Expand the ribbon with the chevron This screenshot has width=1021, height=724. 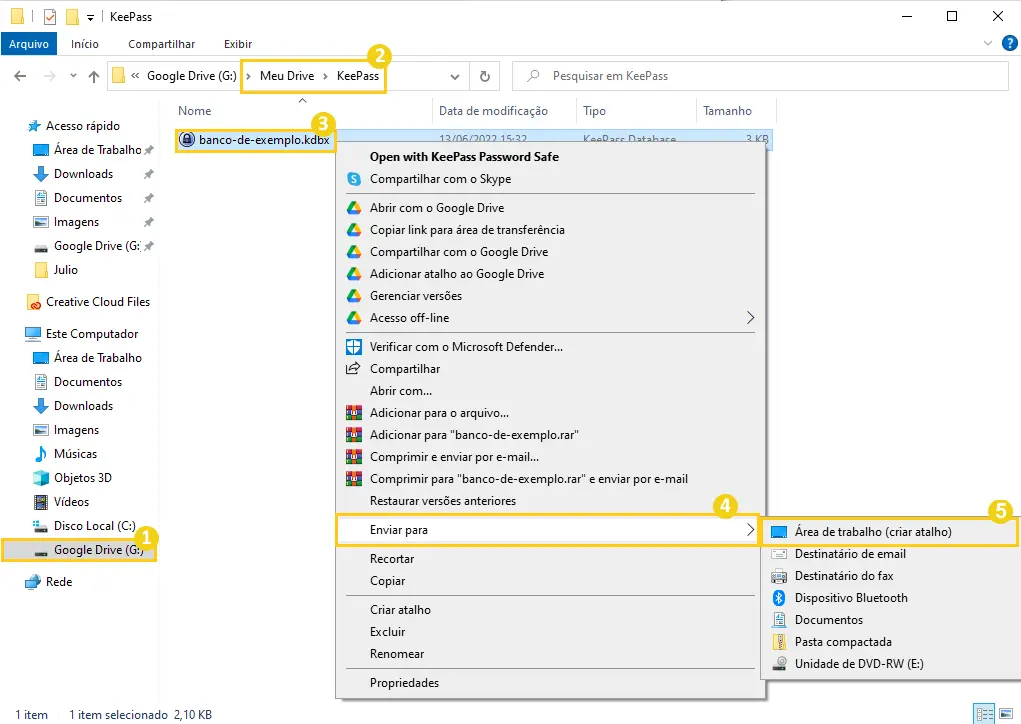(988, 43)
